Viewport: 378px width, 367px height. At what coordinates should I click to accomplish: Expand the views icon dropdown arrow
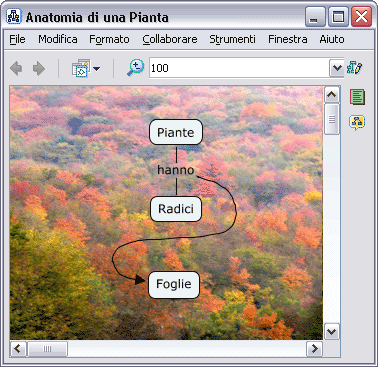tap(96, 69)
